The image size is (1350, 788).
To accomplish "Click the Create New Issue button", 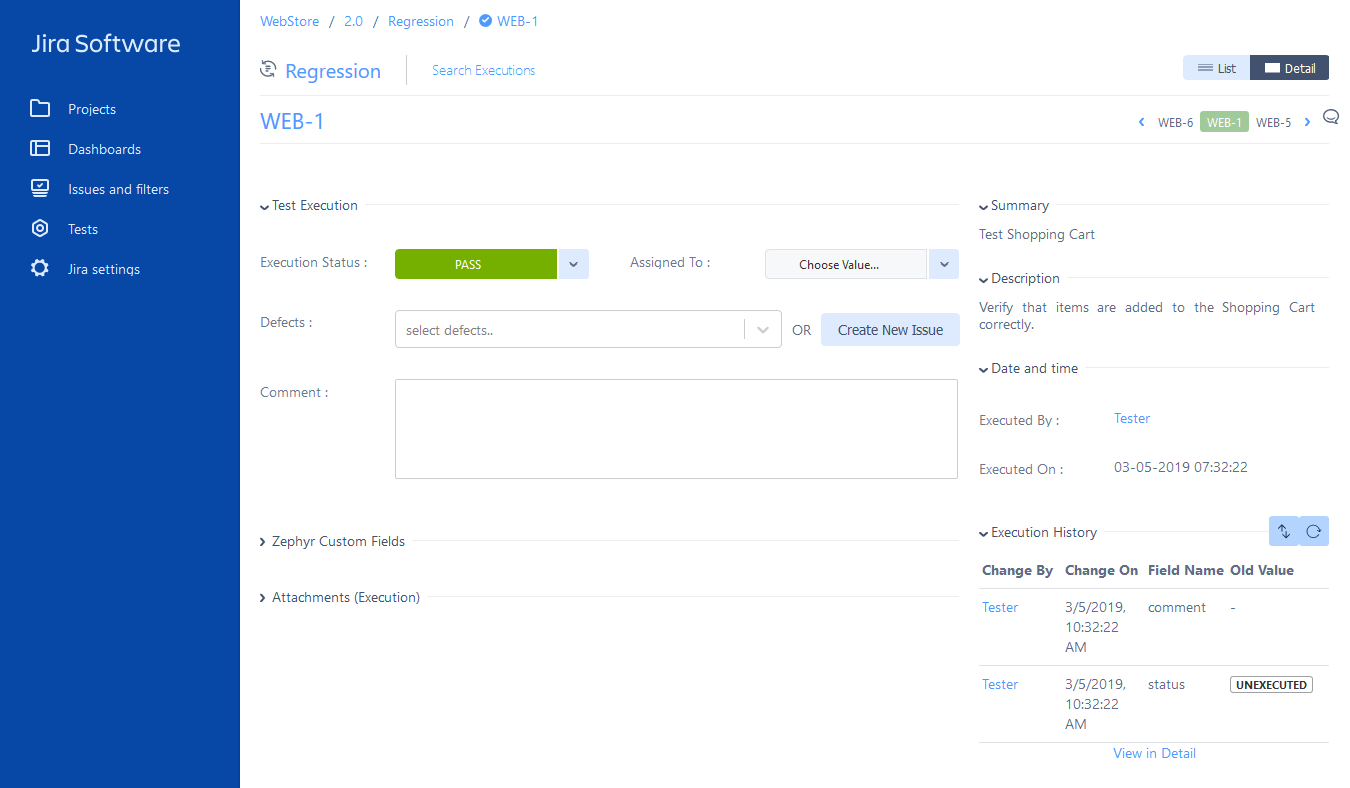I will pyautogui.click(x=890, y=329).
